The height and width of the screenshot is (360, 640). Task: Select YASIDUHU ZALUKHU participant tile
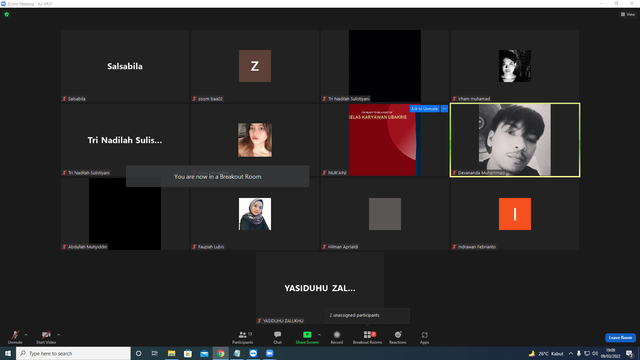tap(320, 288)
